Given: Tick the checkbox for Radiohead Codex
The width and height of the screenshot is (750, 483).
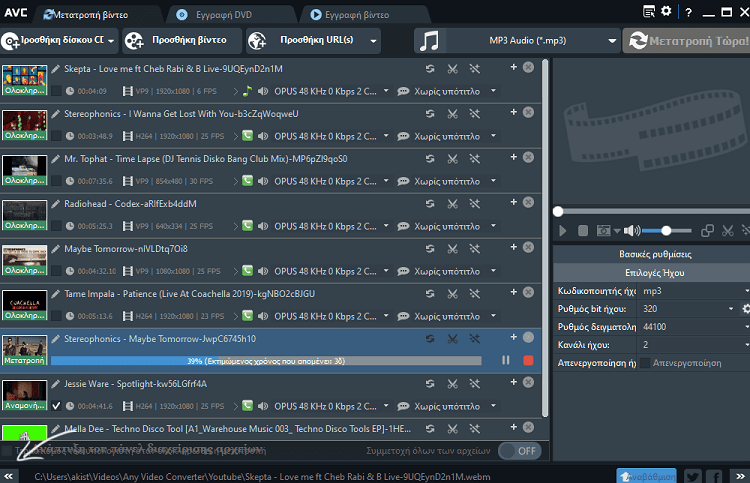Looking at the screenshot, I should tap(56, 226).
